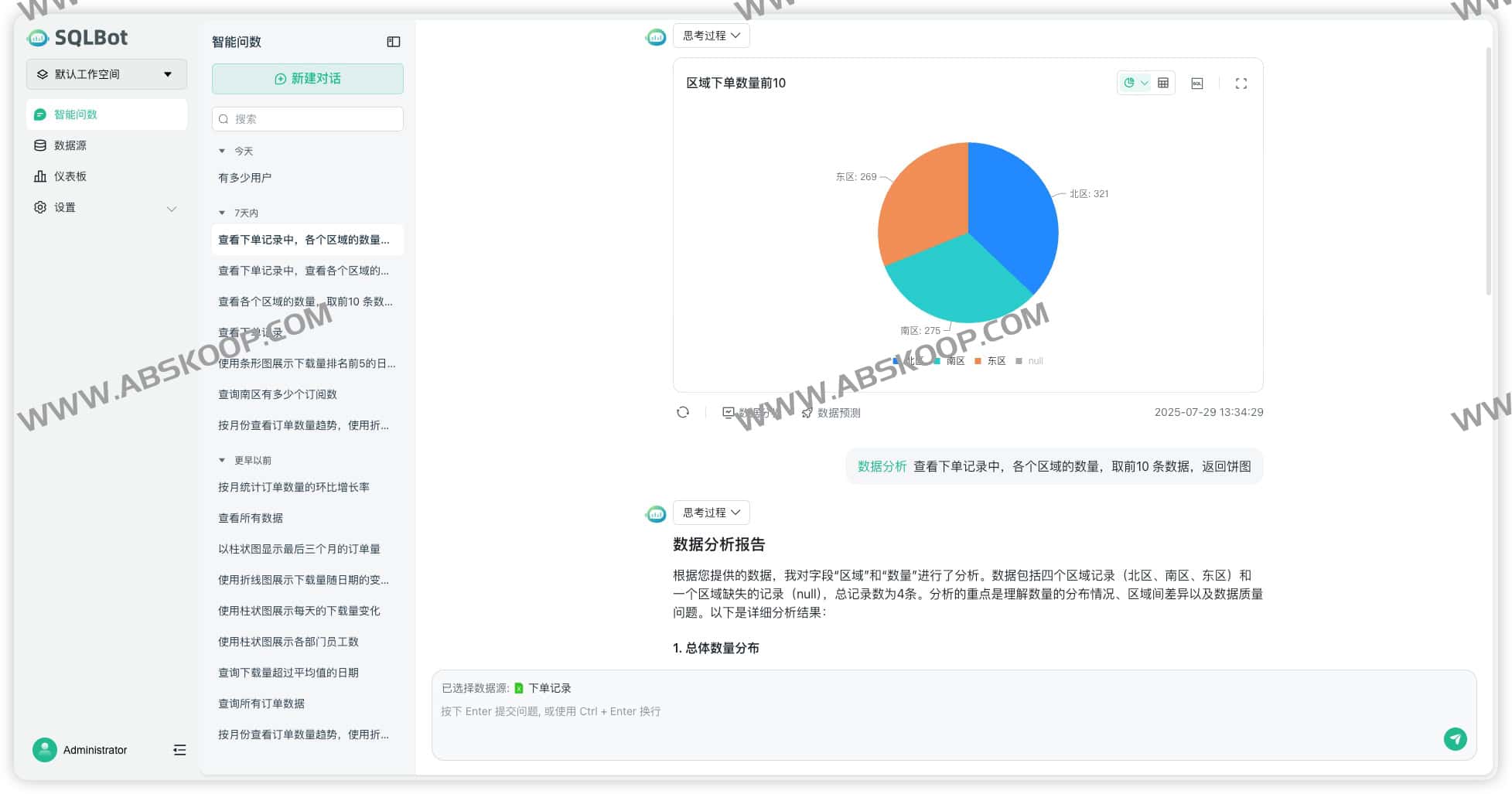Open the 默认工作空间 workspace dropdown
Image resolution: width=1512 pixels, height=794 pixels.
106,73
